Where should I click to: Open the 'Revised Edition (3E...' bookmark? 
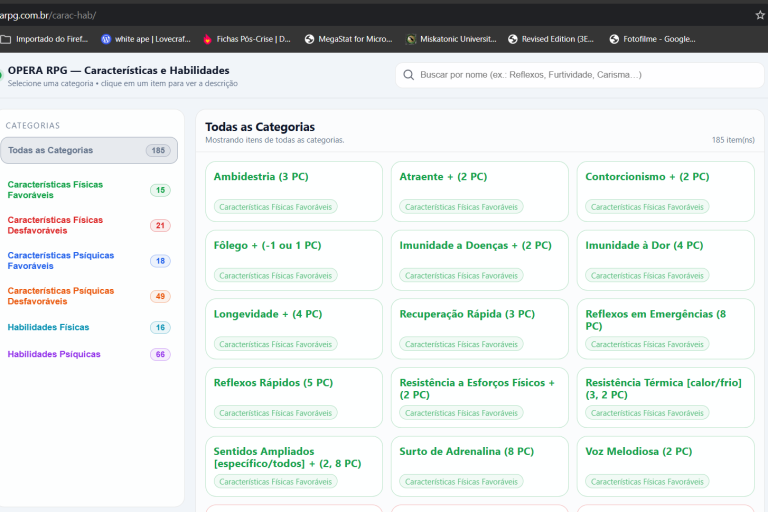(x=551, y=39)
